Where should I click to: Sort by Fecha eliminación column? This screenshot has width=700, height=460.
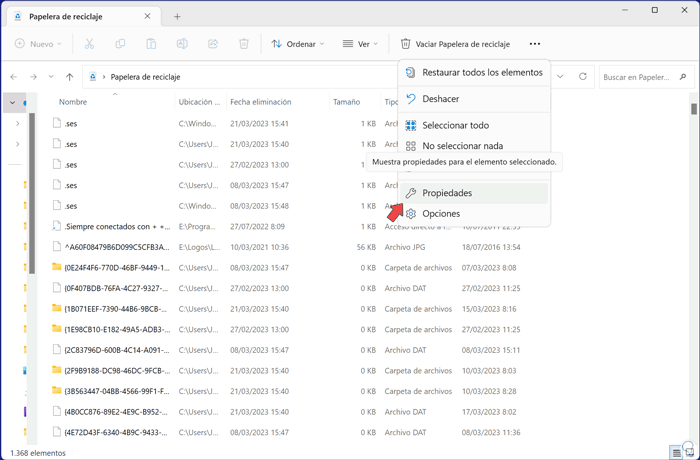[261, 102]
